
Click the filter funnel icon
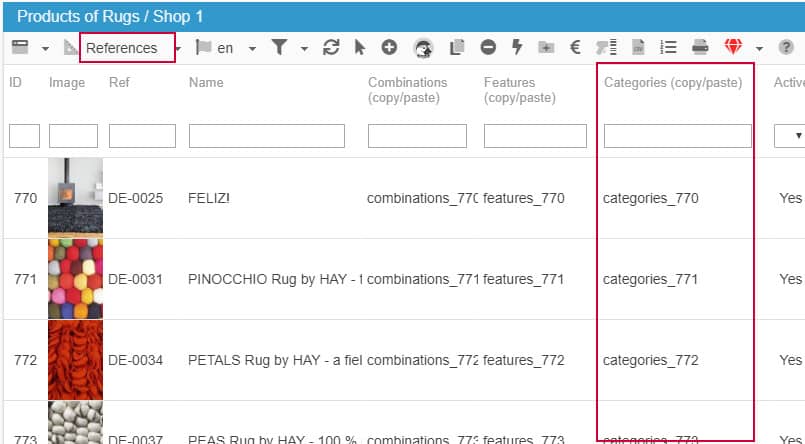click(280, 48)
